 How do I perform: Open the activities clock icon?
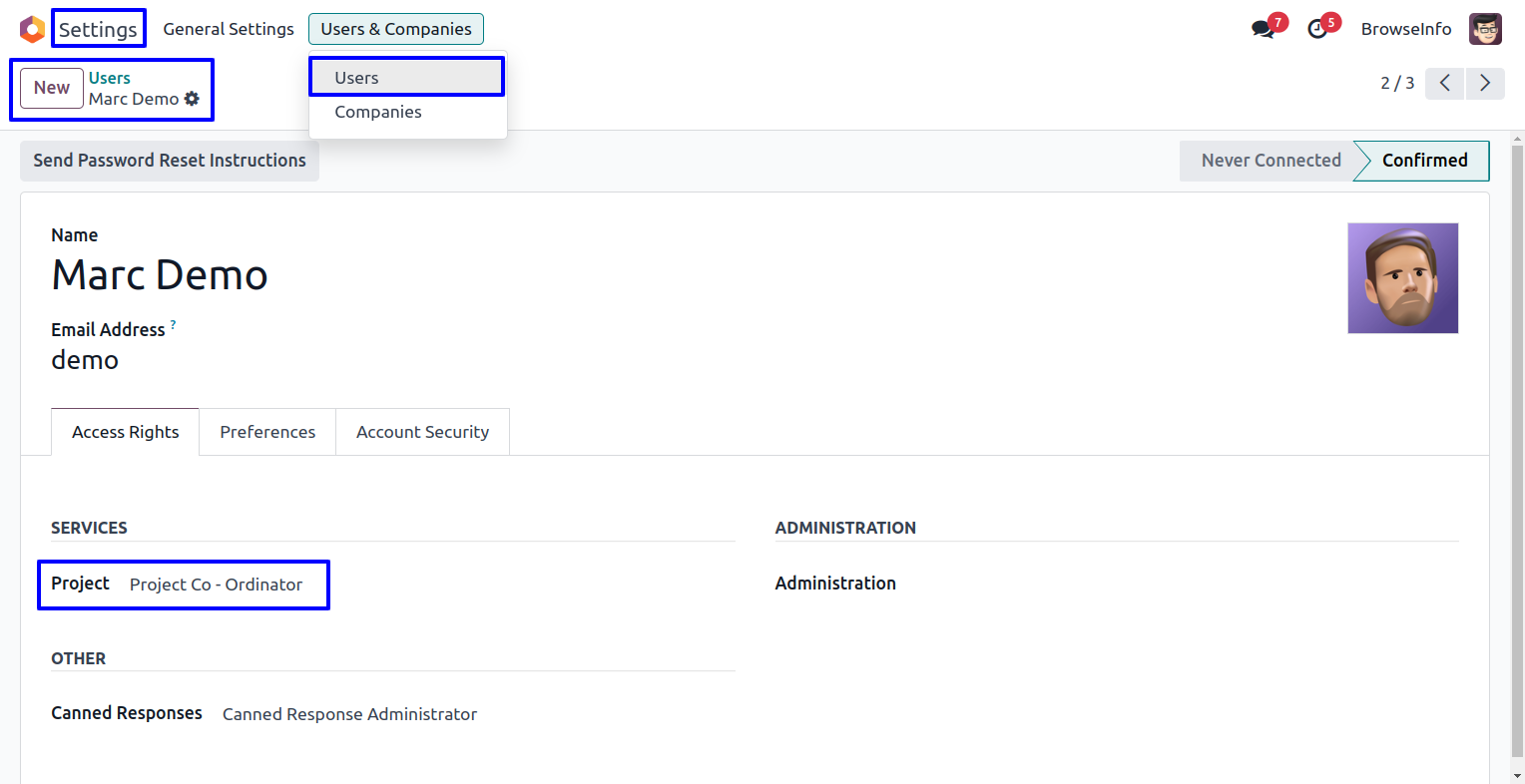point(1318,29)
